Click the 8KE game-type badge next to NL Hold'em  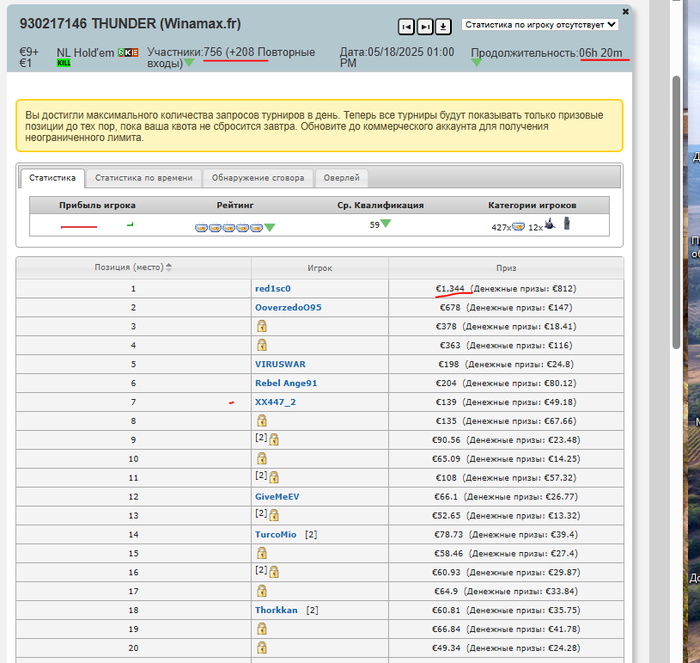point(128,53)
